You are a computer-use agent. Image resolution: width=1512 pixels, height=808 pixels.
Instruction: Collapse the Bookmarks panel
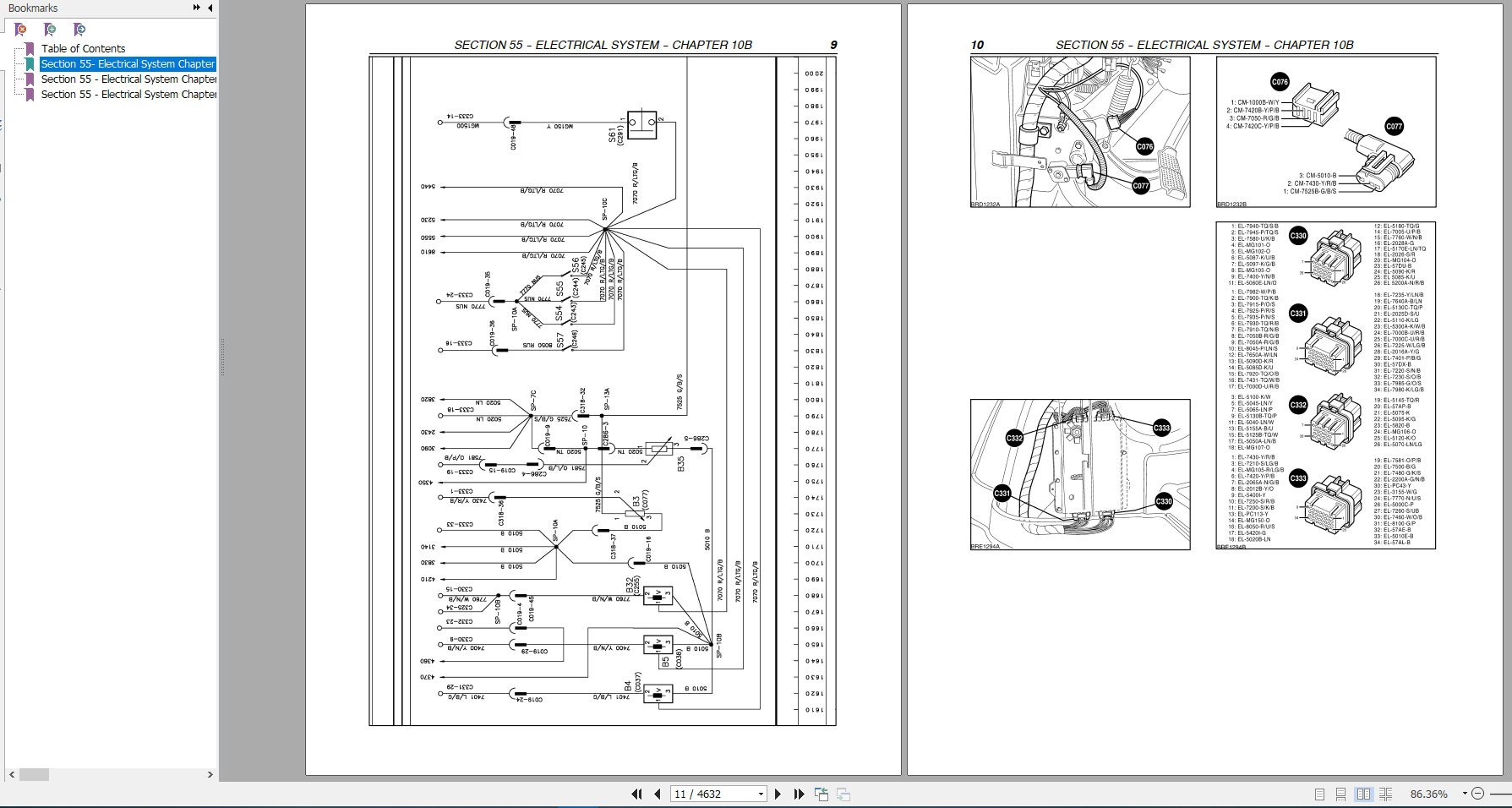[209, 8]
